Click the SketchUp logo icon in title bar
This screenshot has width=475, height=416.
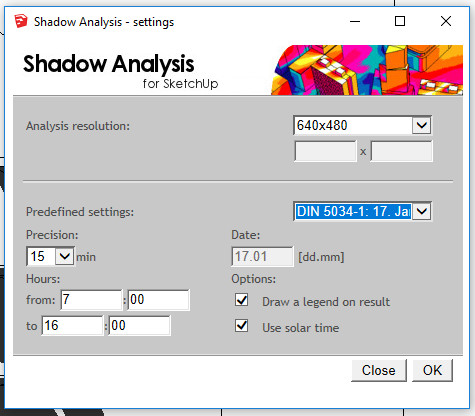click(x=20, y=22)
